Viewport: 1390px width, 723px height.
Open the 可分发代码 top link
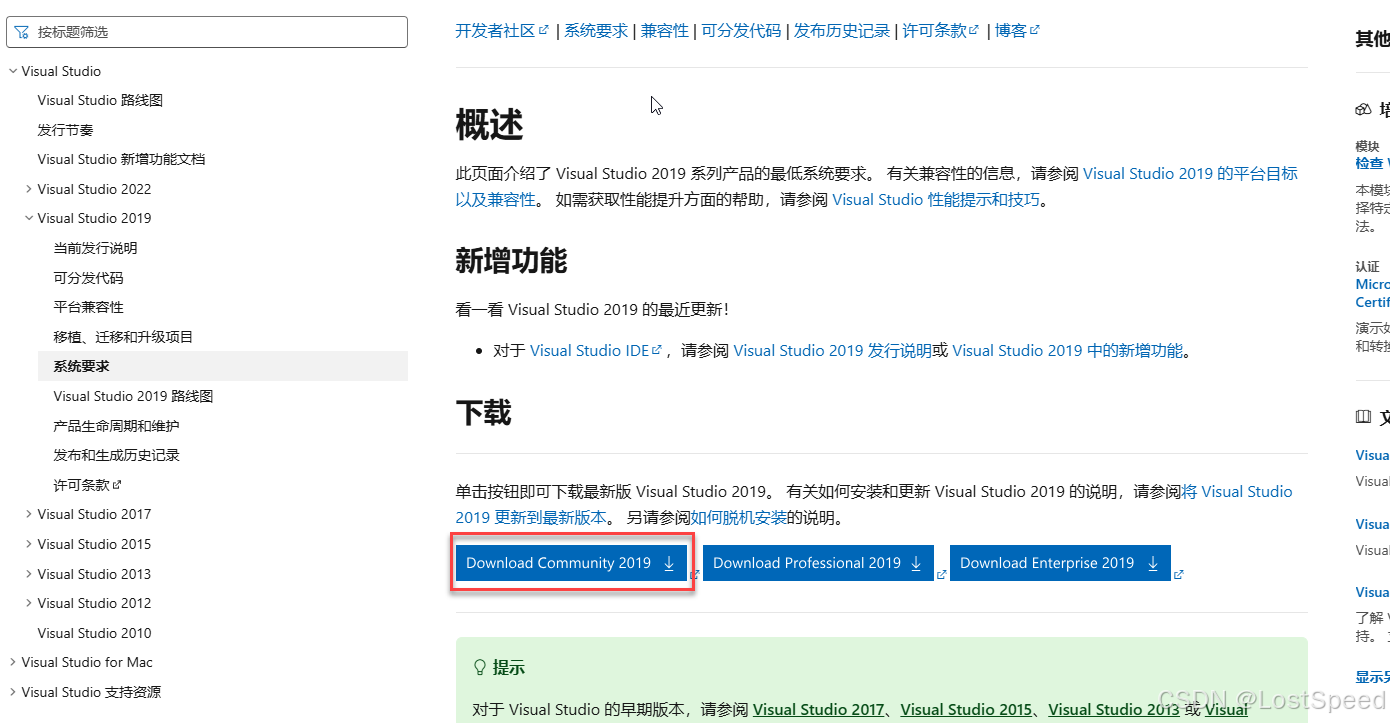[x=741, y=30]
